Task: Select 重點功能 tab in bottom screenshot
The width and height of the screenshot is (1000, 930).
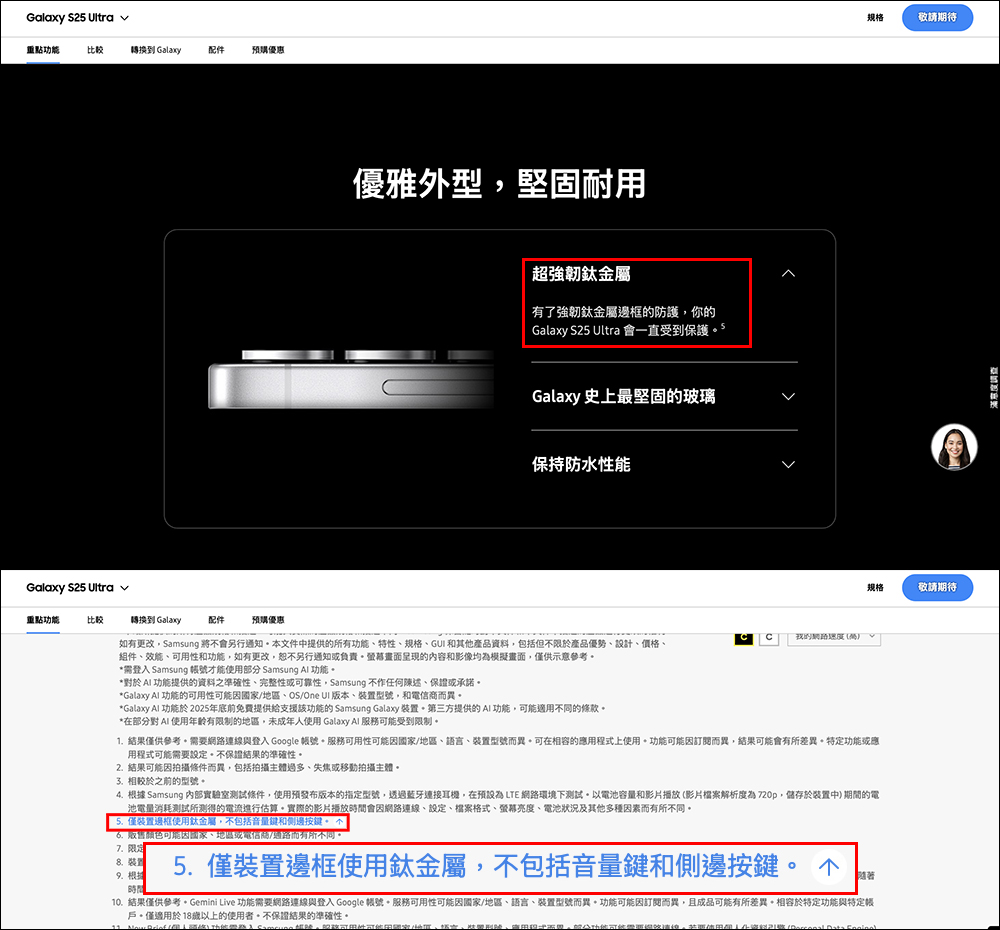Action: coord(43,620)
